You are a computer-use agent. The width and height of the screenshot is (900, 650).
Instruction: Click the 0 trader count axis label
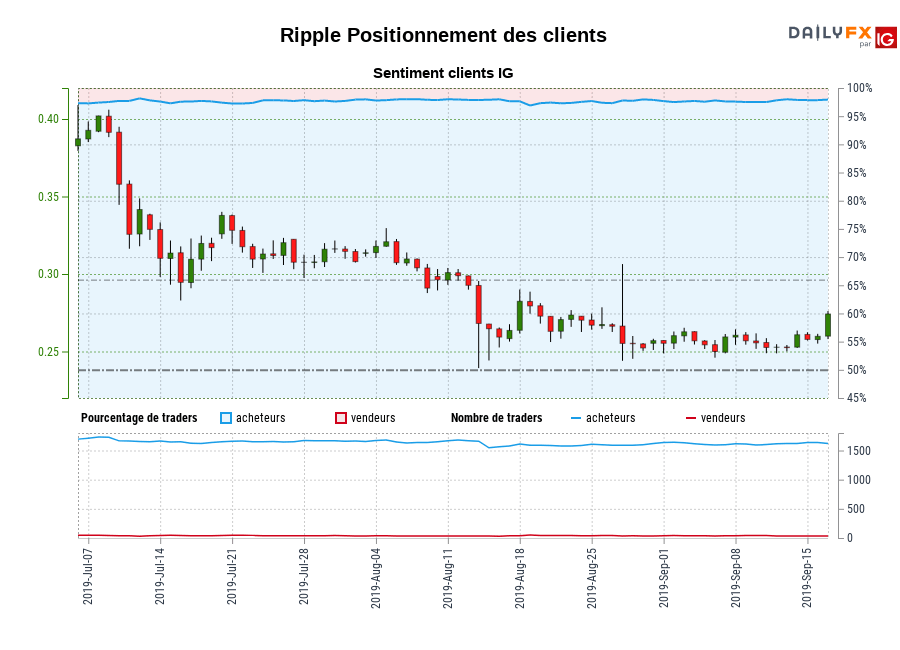850,538
